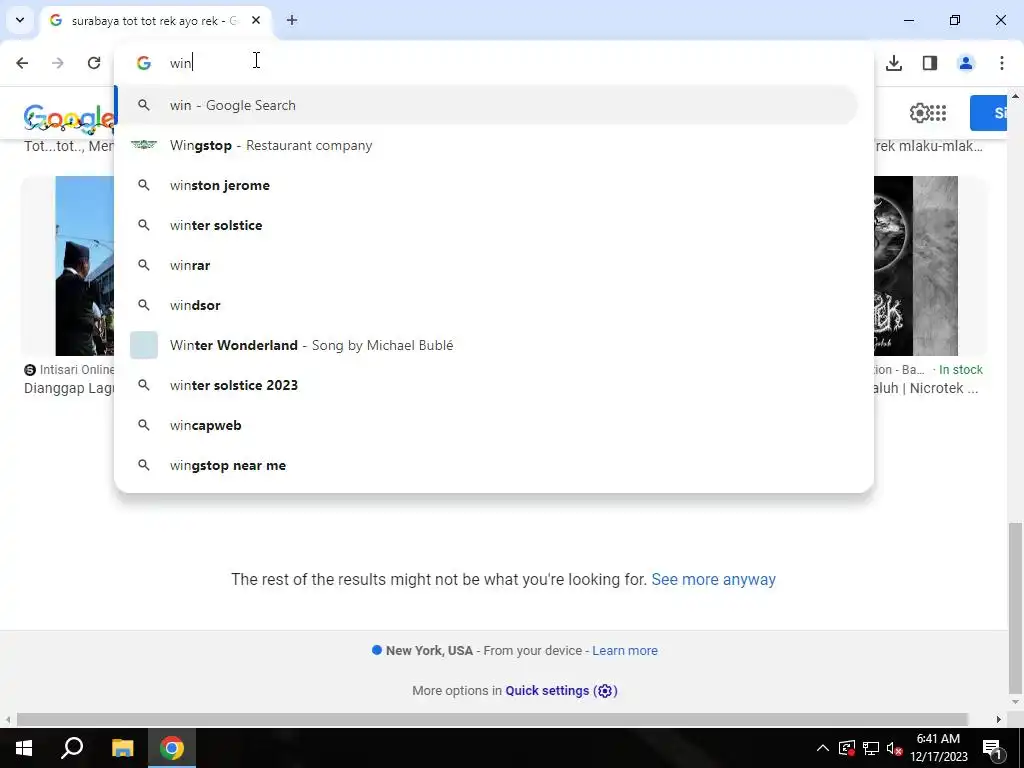Click the Google icon in address bar

click(x=144, y=63)
